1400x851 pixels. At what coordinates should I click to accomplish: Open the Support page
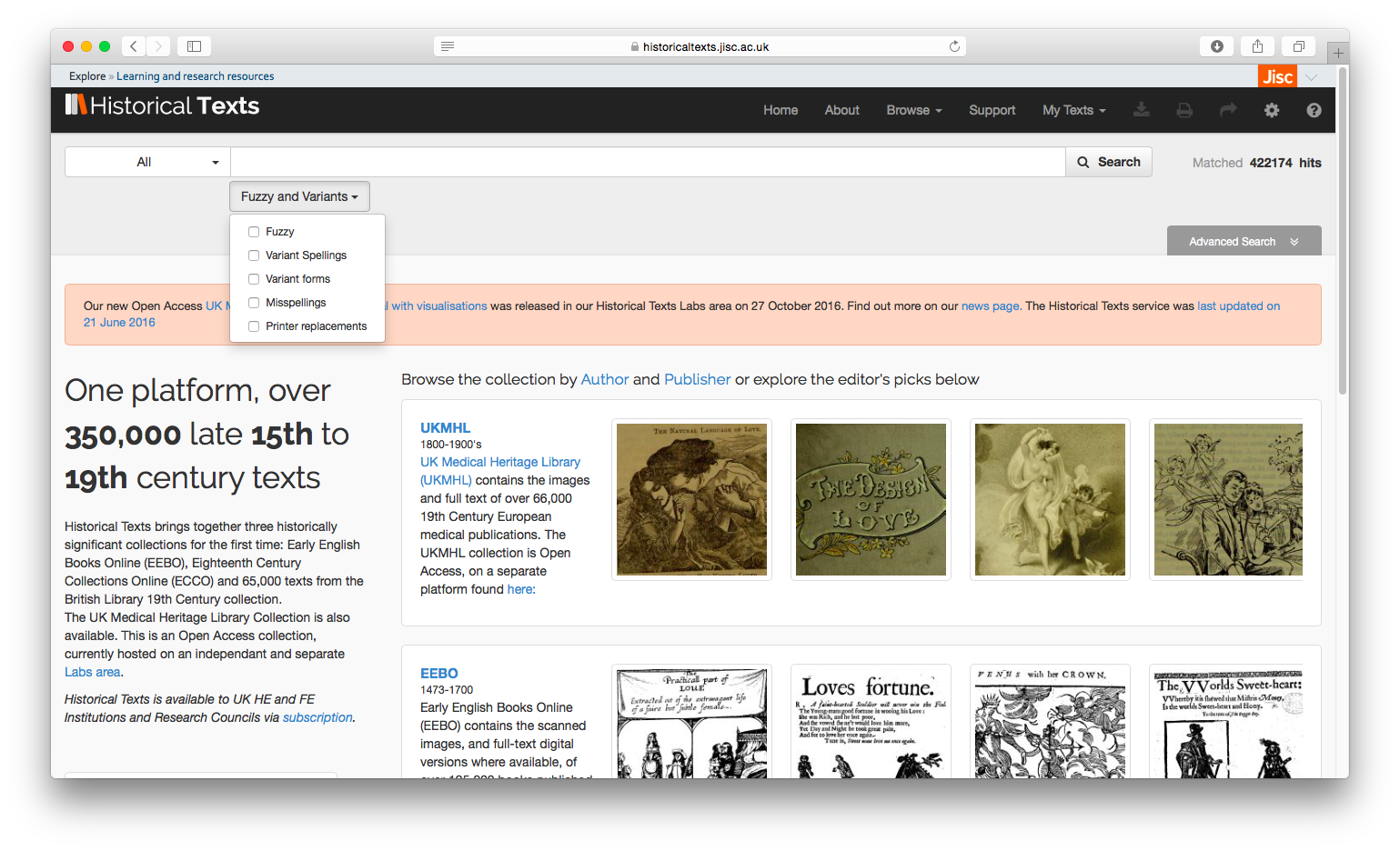(992, 110)
